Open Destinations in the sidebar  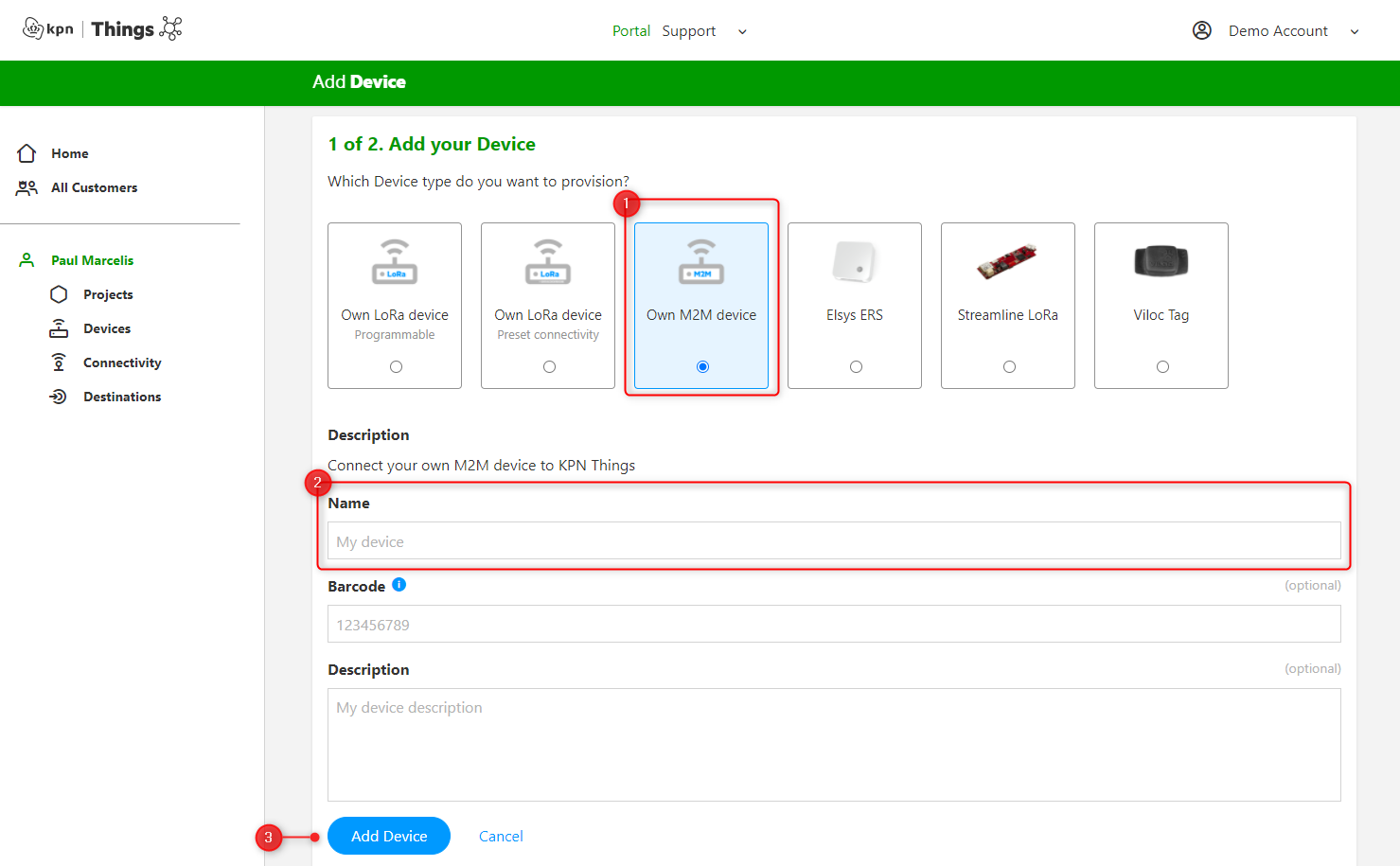coord(122,397)
